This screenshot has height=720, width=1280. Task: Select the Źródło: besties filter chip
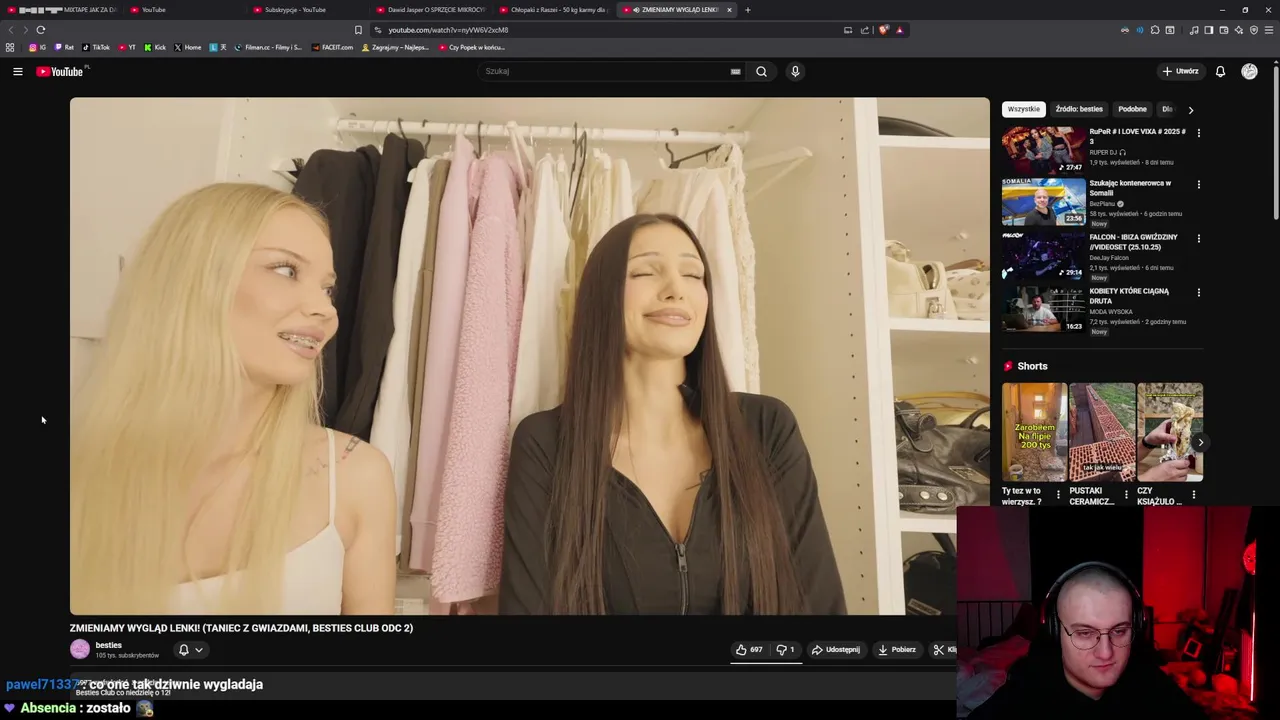tap(1079, 109)
